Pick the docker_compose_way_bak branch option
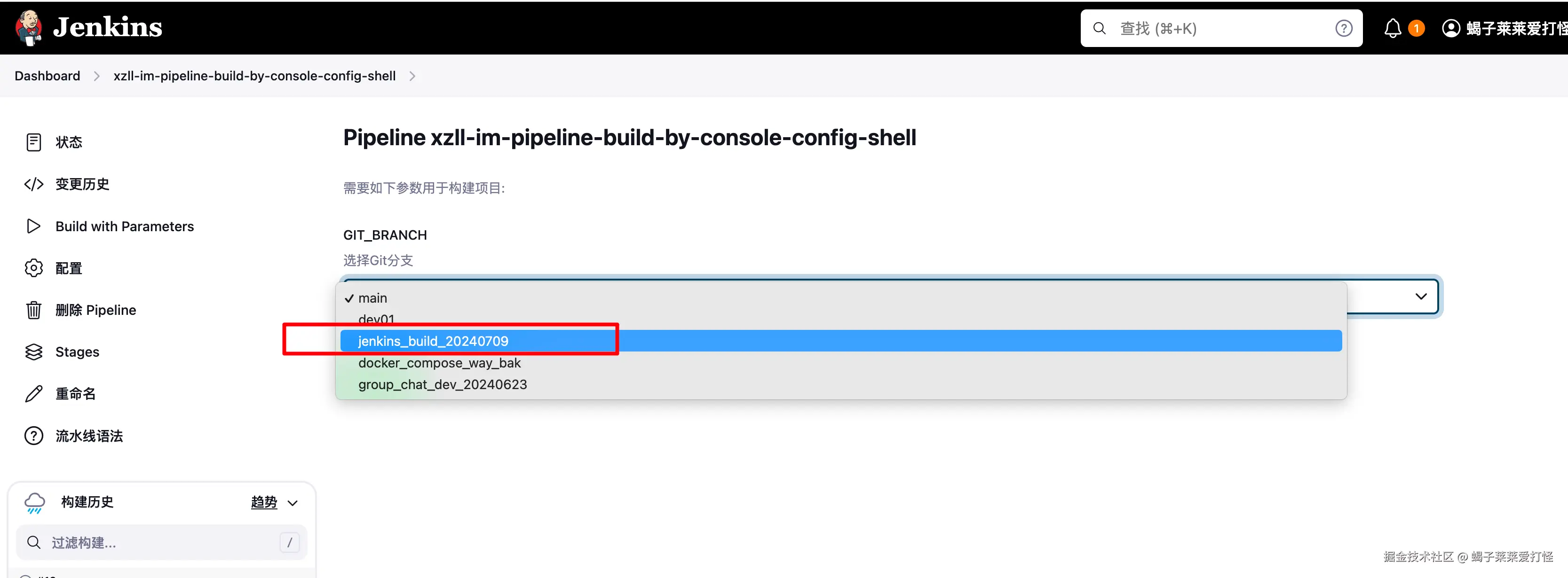This screenshot has height=578, width=1568. coord(439,363)
